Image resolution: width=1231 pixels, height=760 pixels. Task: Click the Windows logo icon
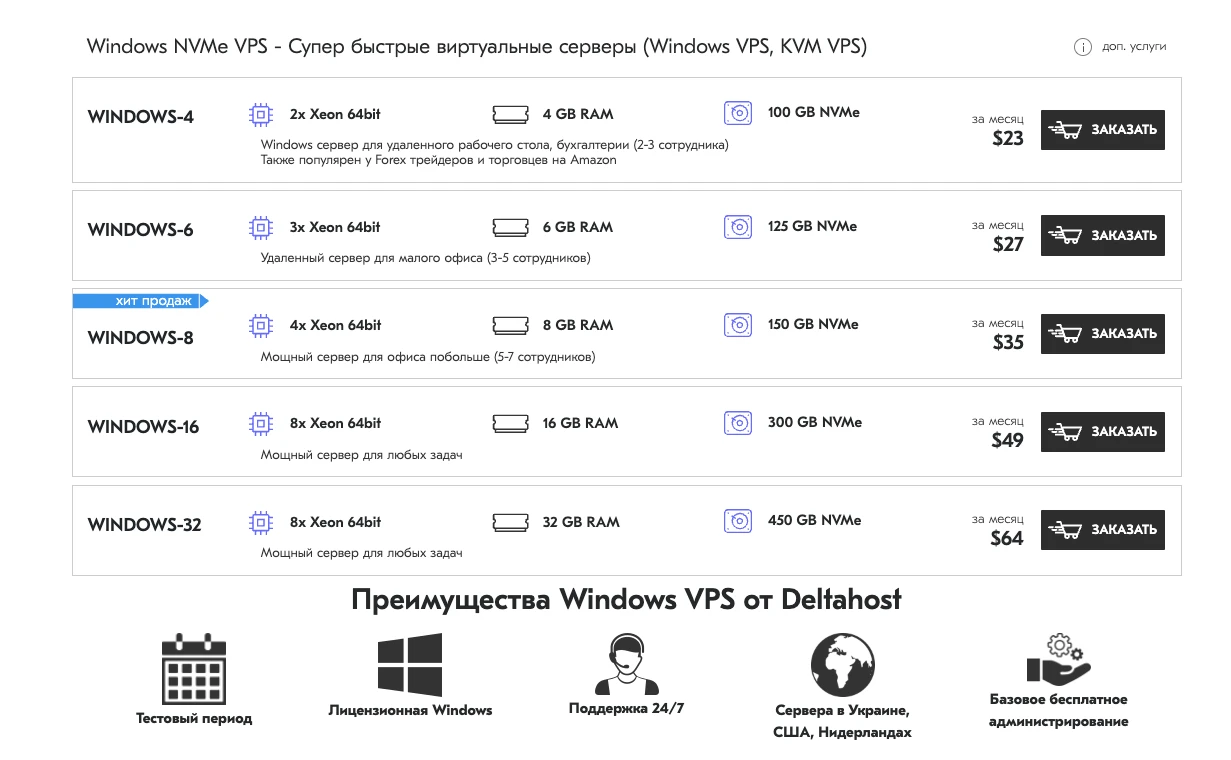(410, 665)
